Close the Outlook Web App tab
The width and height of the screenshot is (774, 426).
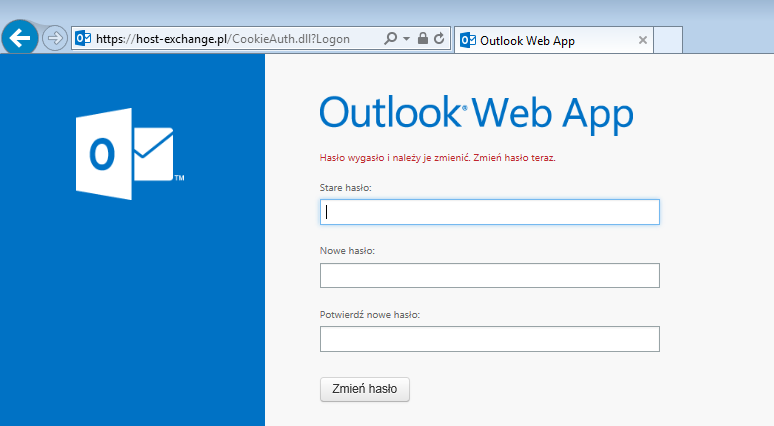click(x=643, y=40)
